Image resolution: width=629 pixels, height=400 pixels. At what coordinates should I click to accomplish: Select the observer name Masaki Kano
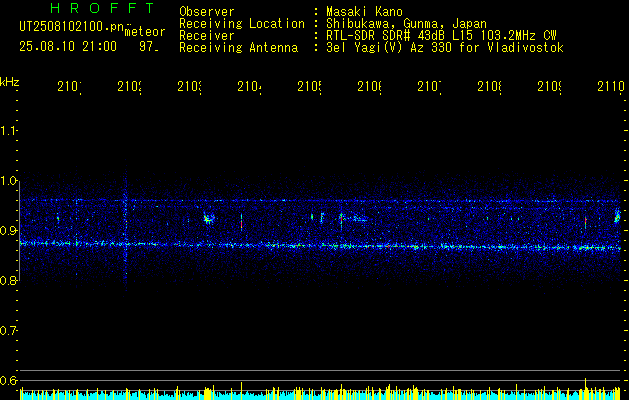[364, 12]
